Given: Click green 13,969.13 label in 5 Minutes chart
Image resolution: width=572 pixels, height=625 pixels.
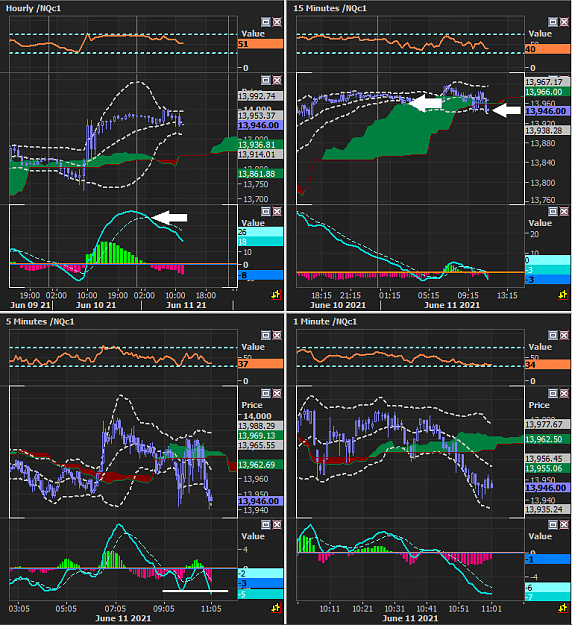Looking at the screenshot, I should (x=261, y=435).
